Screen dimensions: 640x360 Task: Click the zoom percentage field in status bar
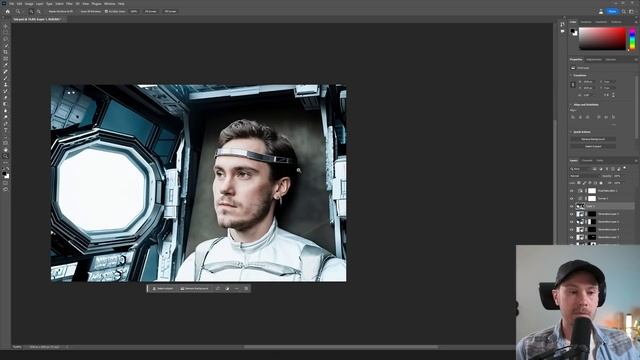(x=17, y=347)
